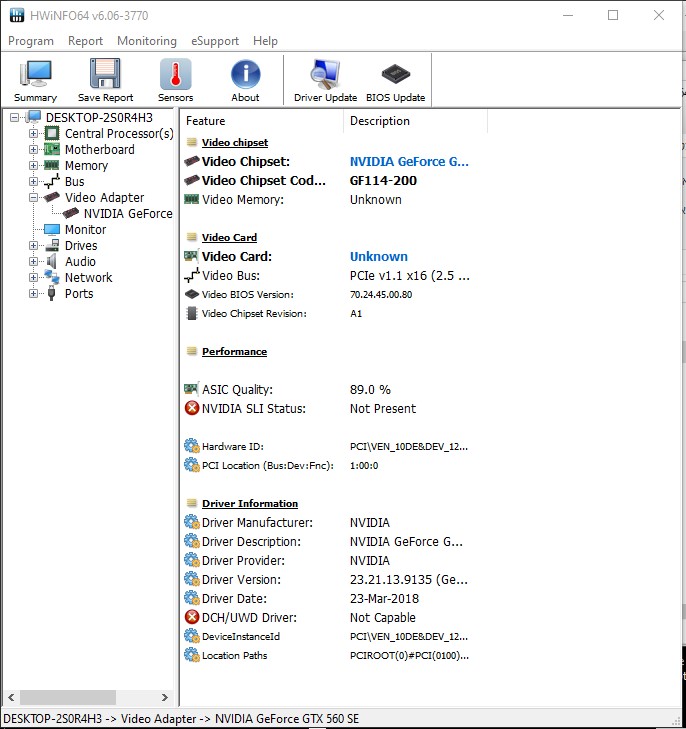This screenshot has height=729, width=686.
Task: Open the Summary toolbar icon
Action: [x=35, y=80]
